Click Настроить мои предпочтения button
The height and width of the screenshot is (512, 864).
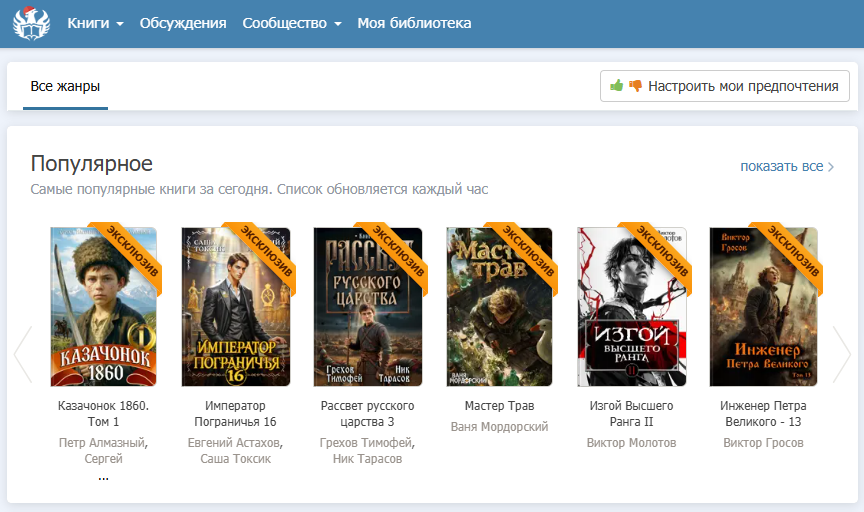point(724,86)
